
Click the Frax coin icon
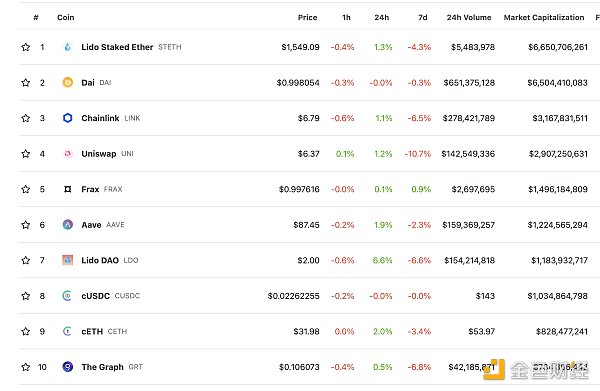coord(67,189)
